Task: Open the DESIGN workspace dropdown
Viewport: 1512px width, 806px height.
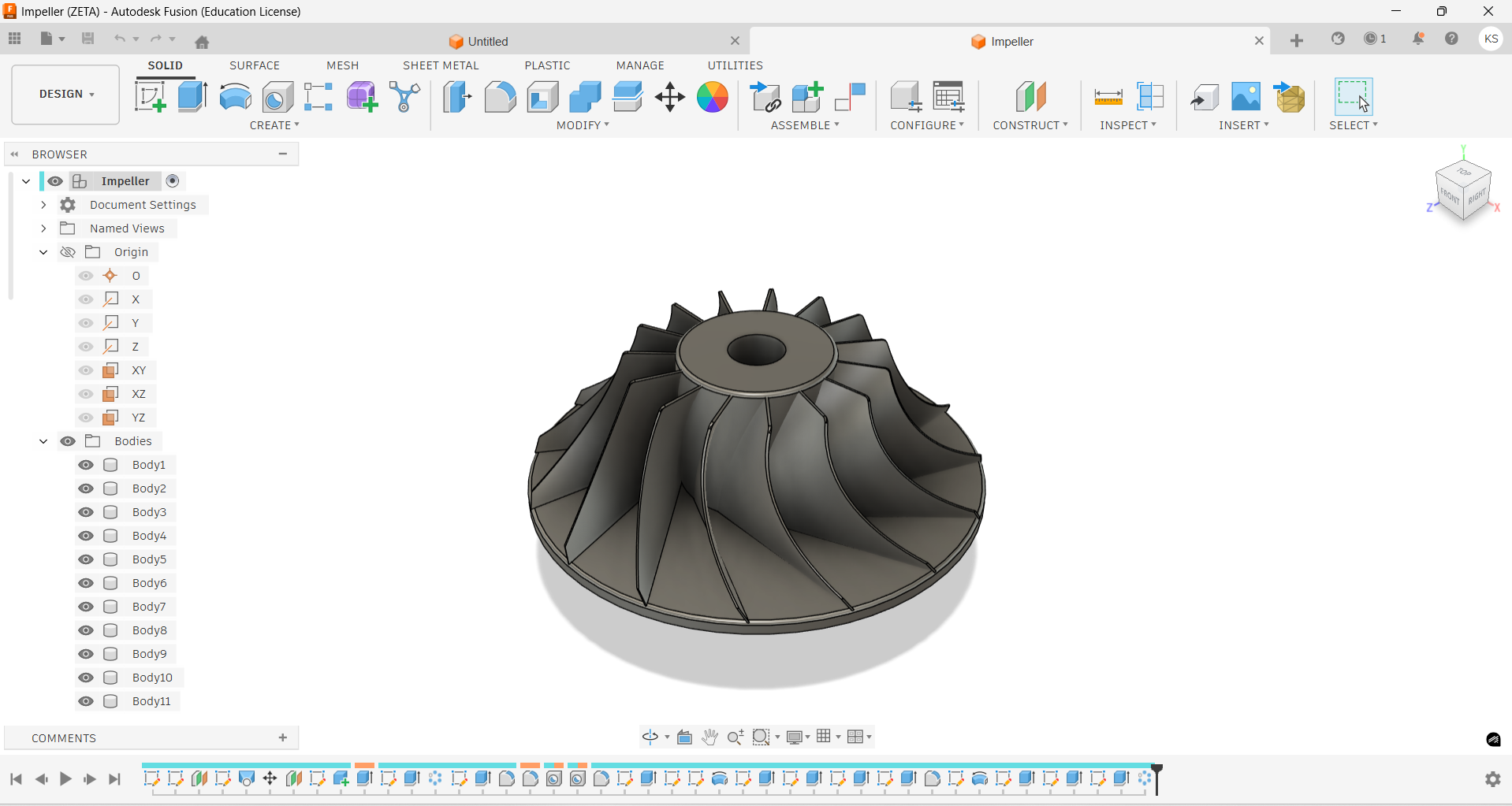Action: coord(66,95)
